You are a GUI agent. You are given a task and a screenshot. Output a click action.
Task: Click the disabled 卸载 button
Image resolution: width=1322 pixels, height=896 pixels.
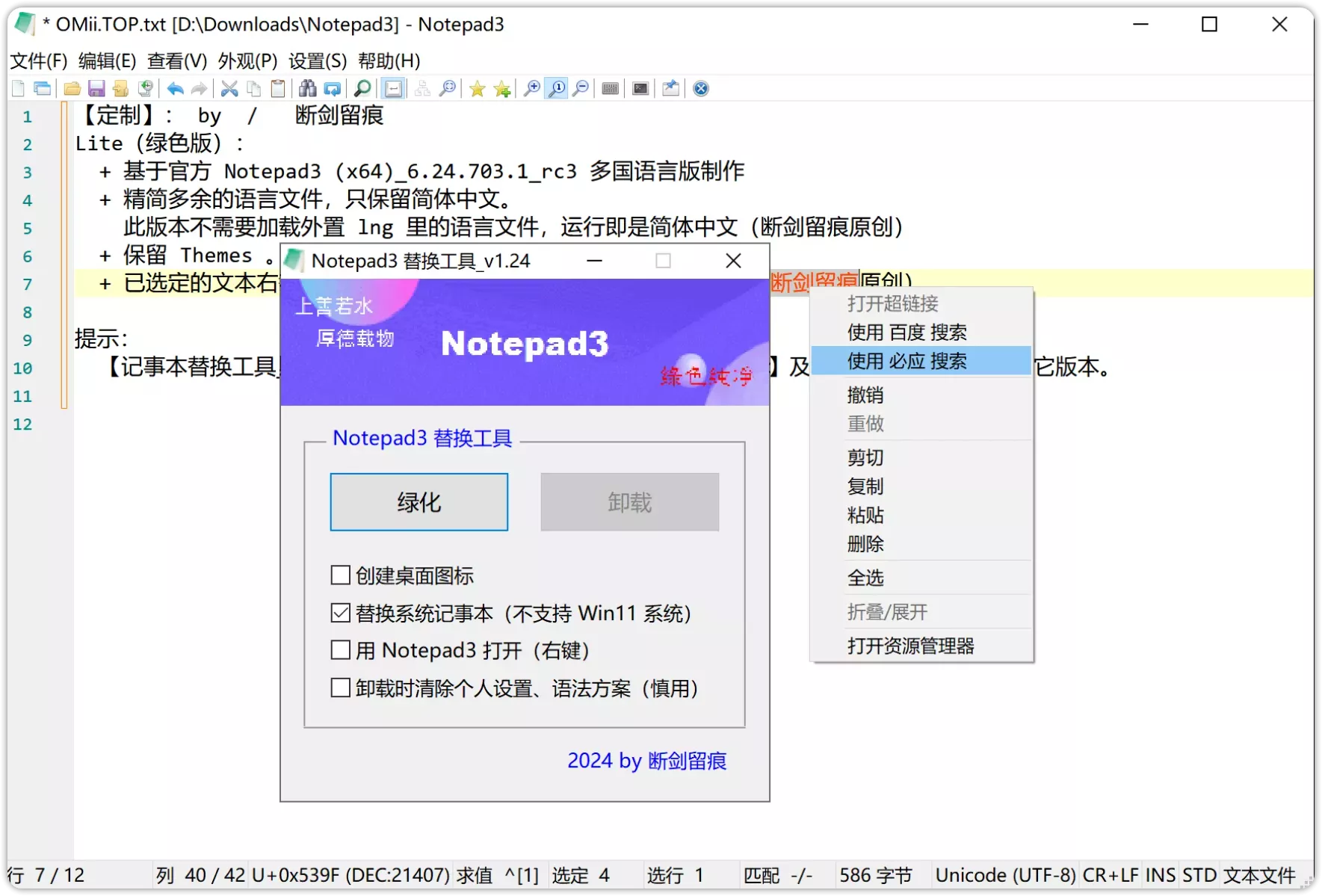tap(629, 501)
